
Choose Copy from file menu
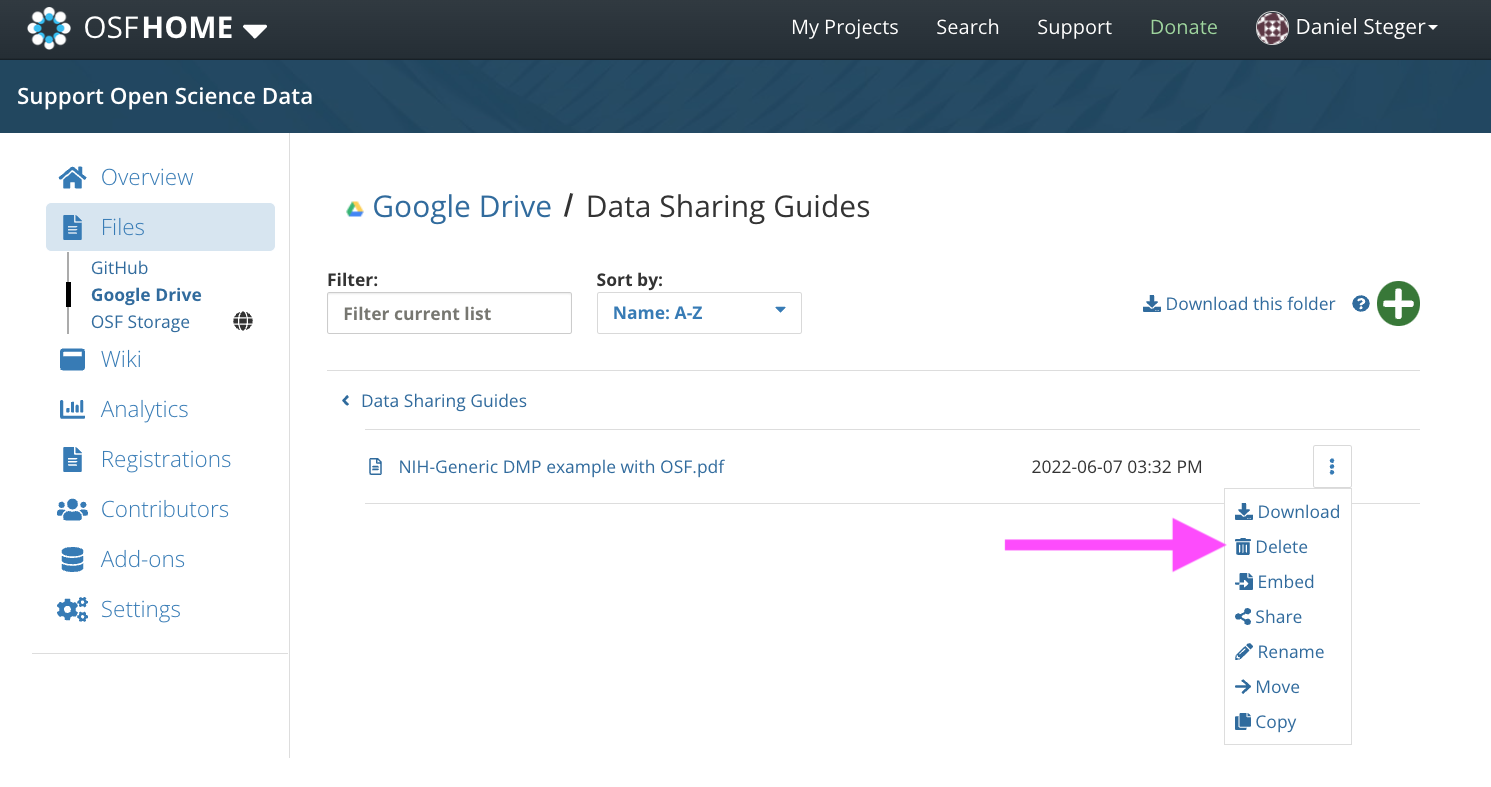pyautogui.click(x=1265, y=722)
